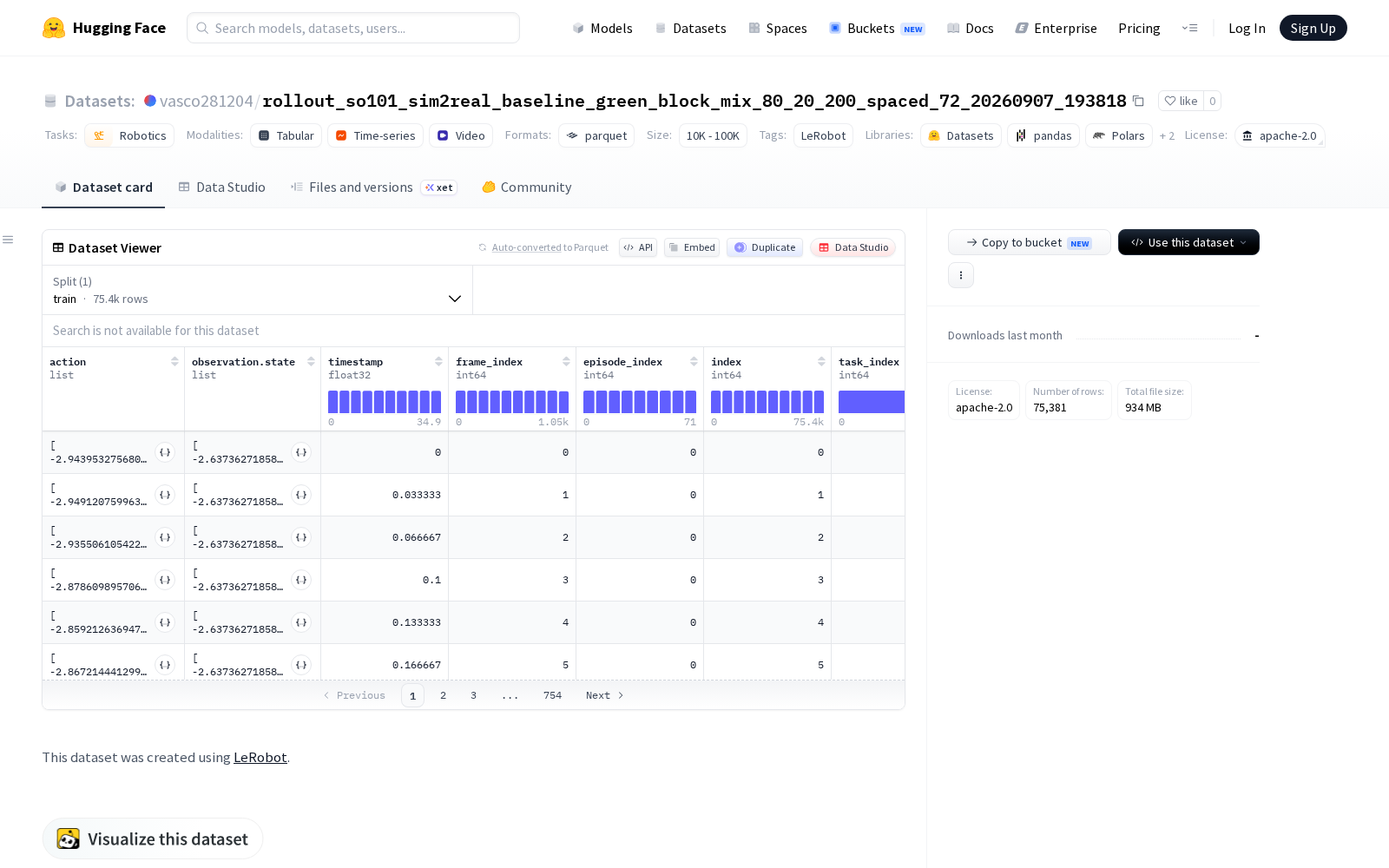This screenshot has width=1389, height=868.
Task: Click the Visualize this dataset emoji icon
Action: tap(69, 838)
